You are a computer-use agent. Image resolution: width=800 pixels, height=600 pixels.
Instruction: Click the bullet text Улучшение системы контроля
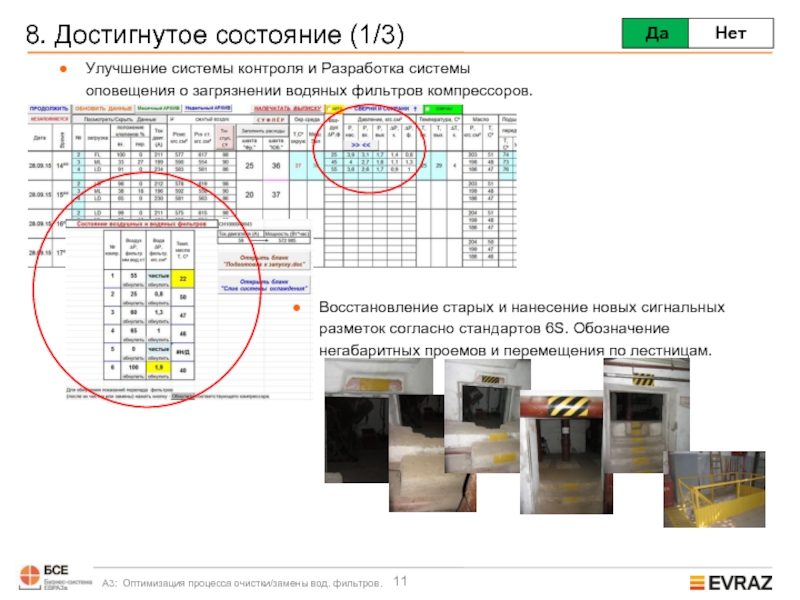click(x=309, y=79)
